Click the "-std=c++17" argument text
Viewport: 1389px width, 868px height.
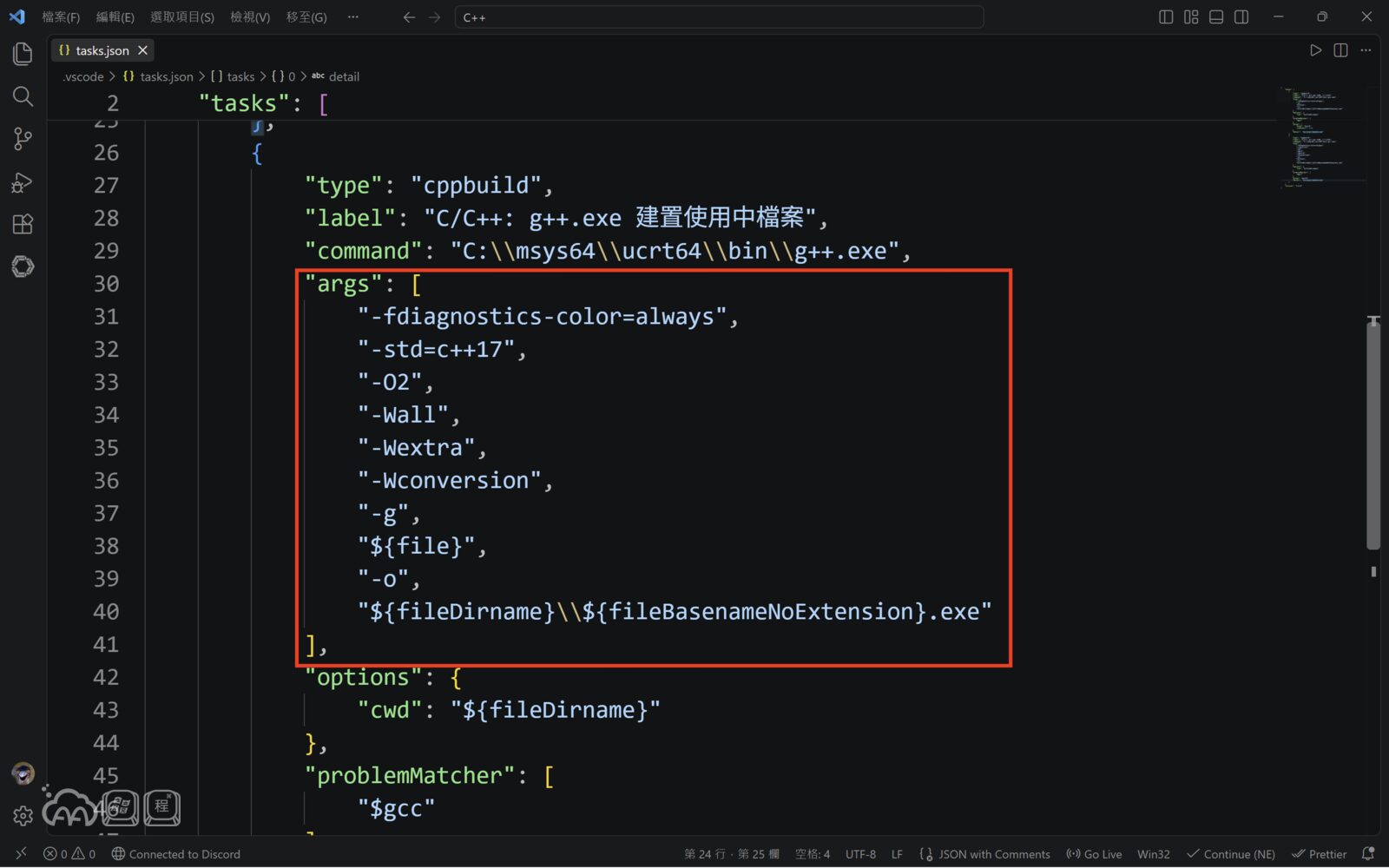(435, 350)
